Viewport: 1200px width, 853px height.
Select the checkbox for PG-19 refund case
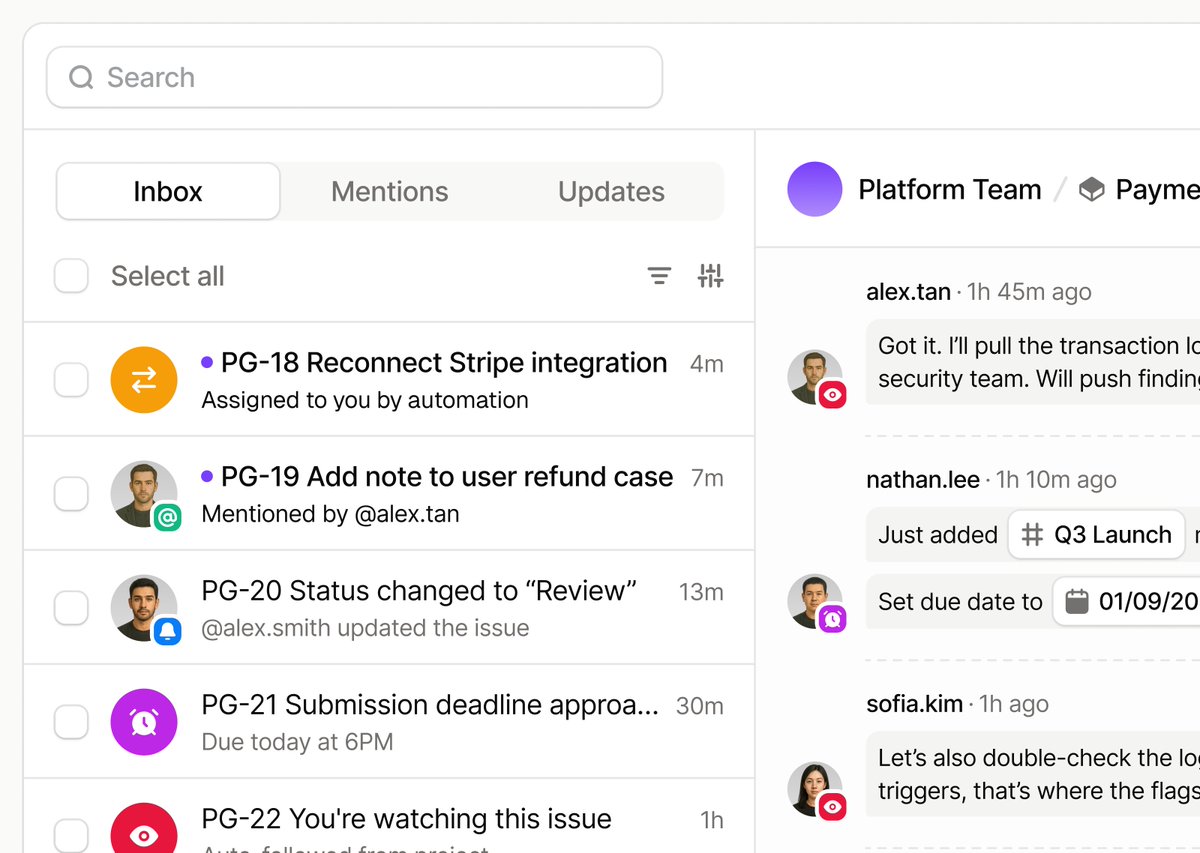[x=71, y=494]
